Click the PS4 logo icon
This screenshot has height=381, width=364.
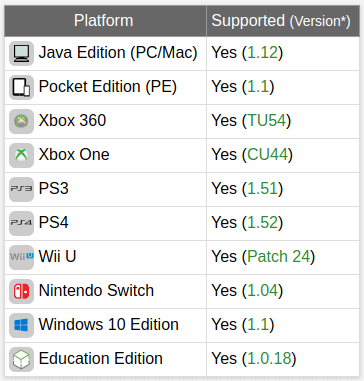tap(21, 223)
